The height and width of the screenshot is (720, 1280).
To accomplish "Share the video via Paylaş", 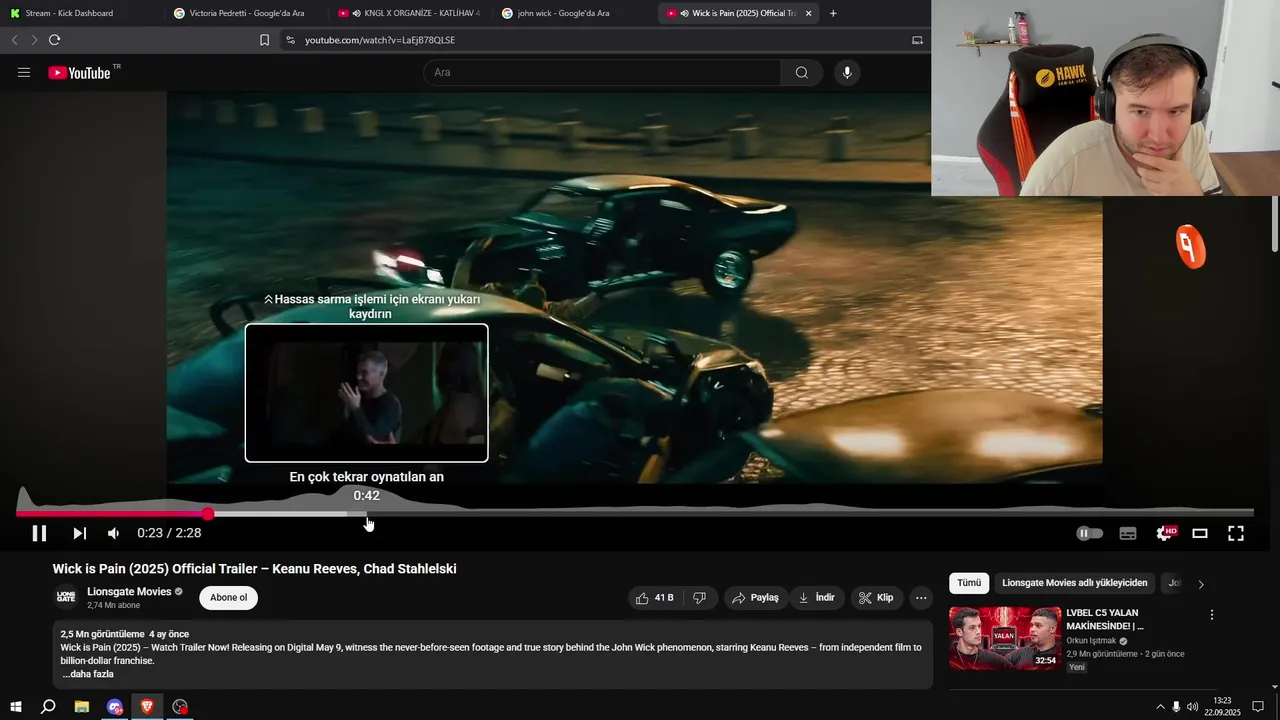I will [x=755, y=598].
